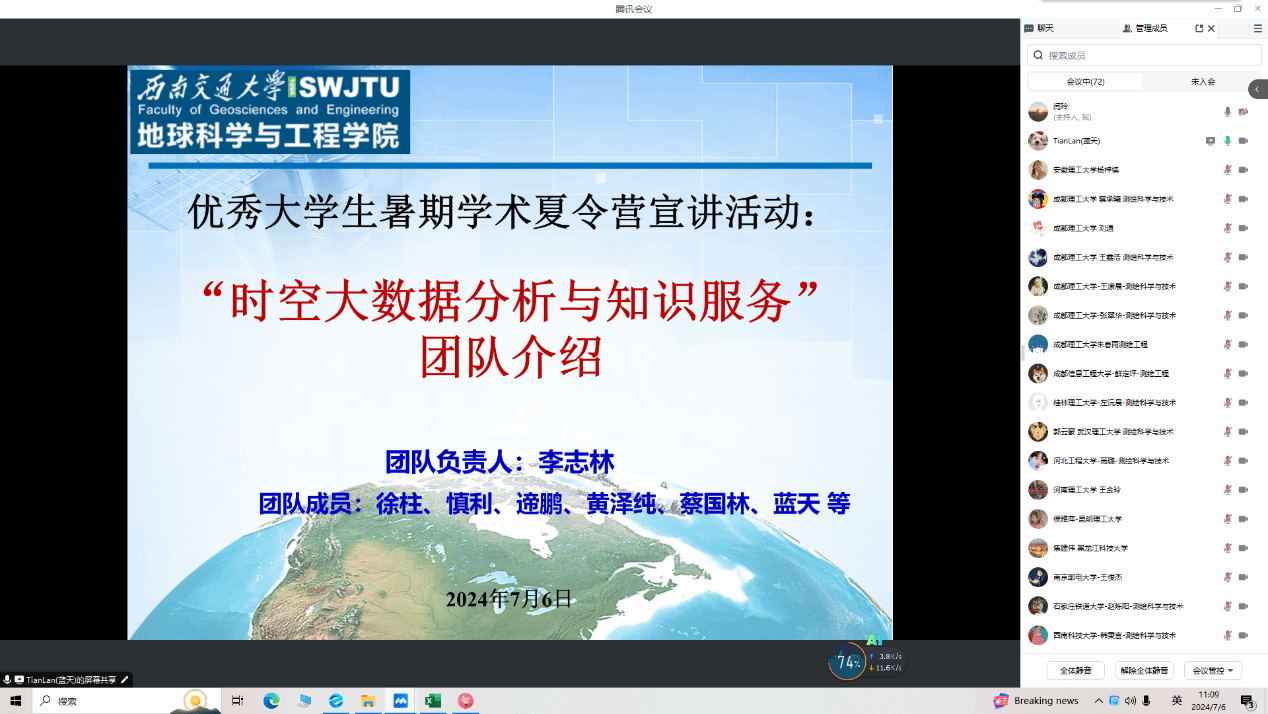
Task: Open Excel from the Windows taskbar
Action: (x=432, y=701)
